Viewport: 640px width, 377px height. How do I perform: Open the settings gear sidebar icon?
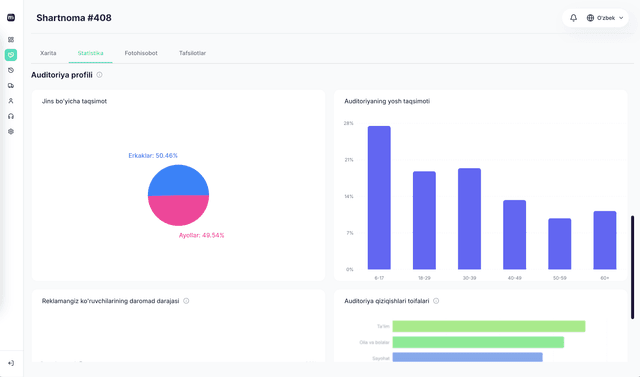[x=11, y=131]
